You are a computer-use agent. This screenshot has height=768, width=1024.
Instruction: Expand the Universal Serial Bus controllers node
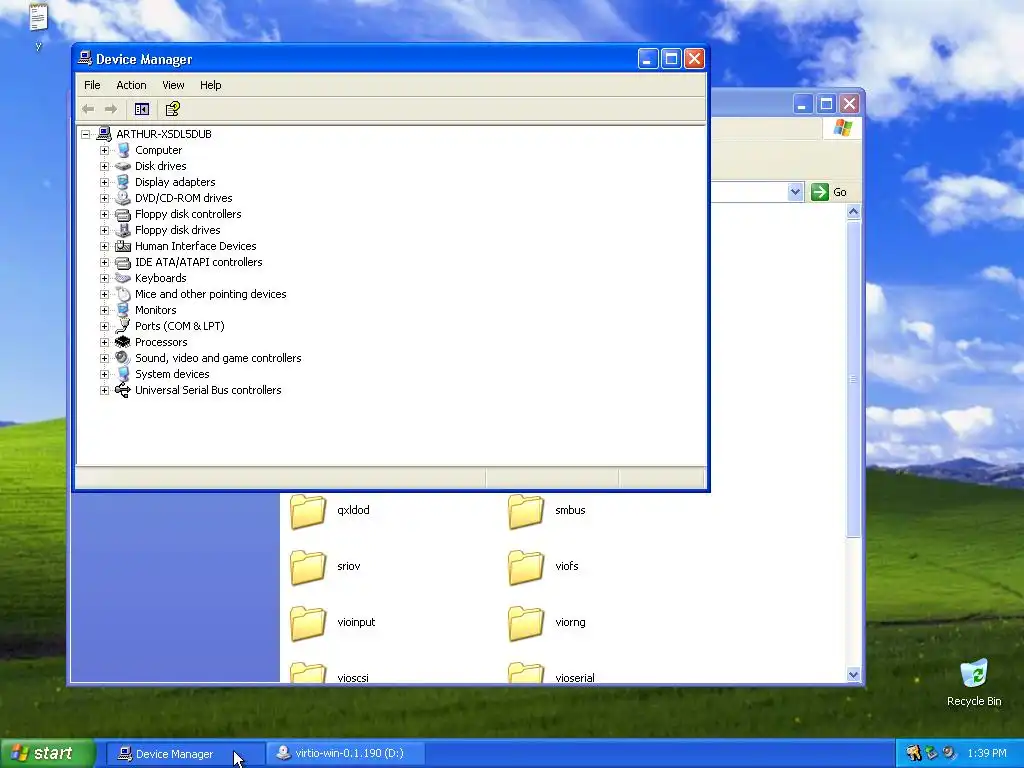pyautogui.click(x=104, y=391)
